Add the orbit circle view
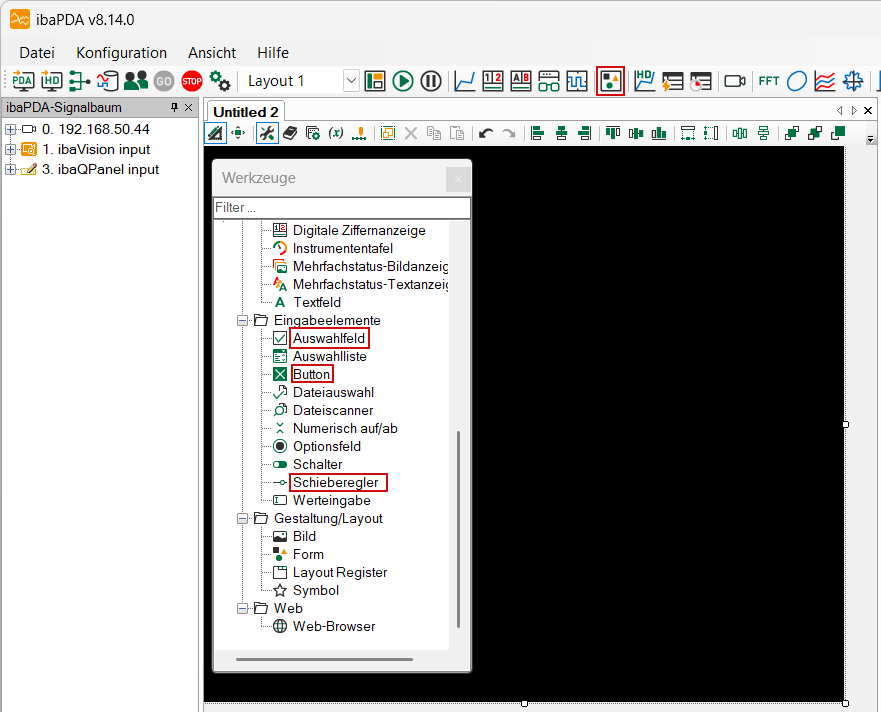Image resolution: width=881 pixels, height=712 pixels. coord(797,81)
